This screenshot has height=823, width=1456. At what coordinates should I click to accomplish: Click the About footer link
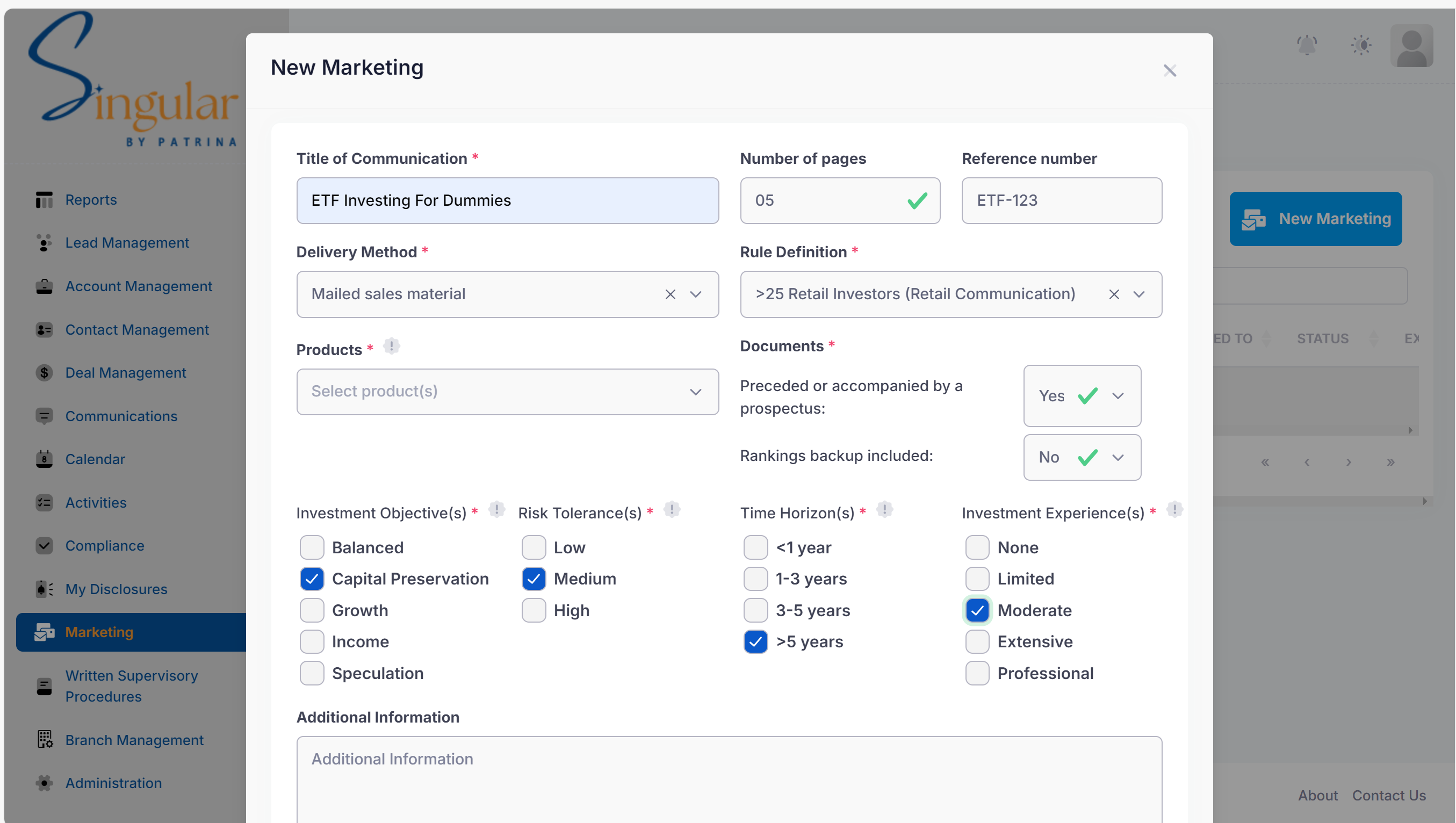[x=1317, y=795]
